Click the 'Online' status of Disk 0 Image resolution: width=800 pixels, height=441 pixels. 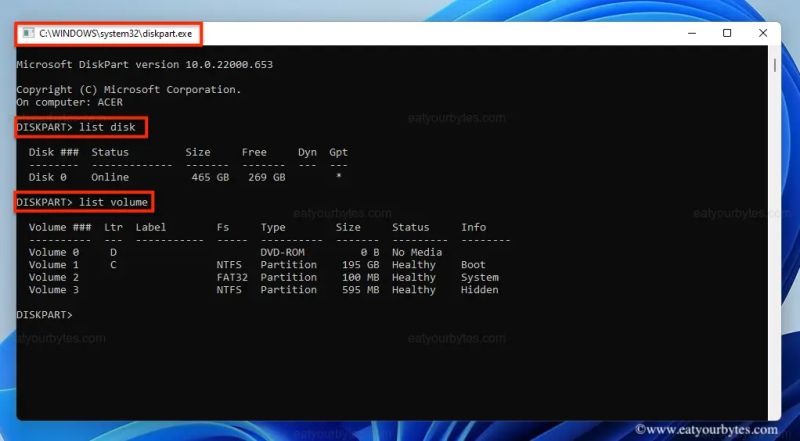pyautogui.click(x=110, y=177)
